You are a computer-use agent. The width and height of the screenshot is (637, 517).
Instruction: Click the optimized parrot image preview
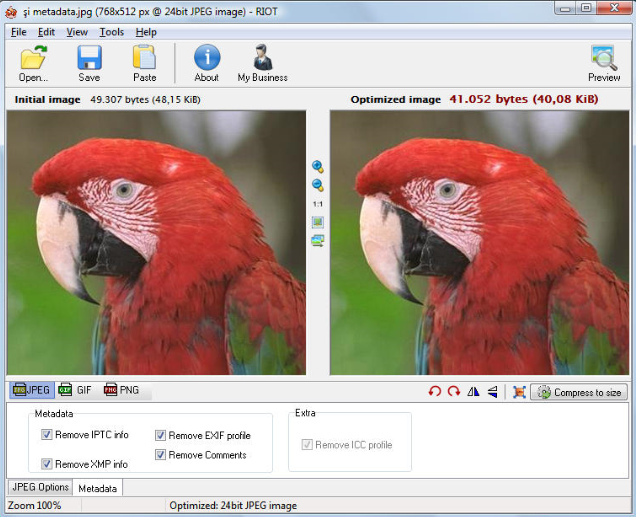coord(478,242)
